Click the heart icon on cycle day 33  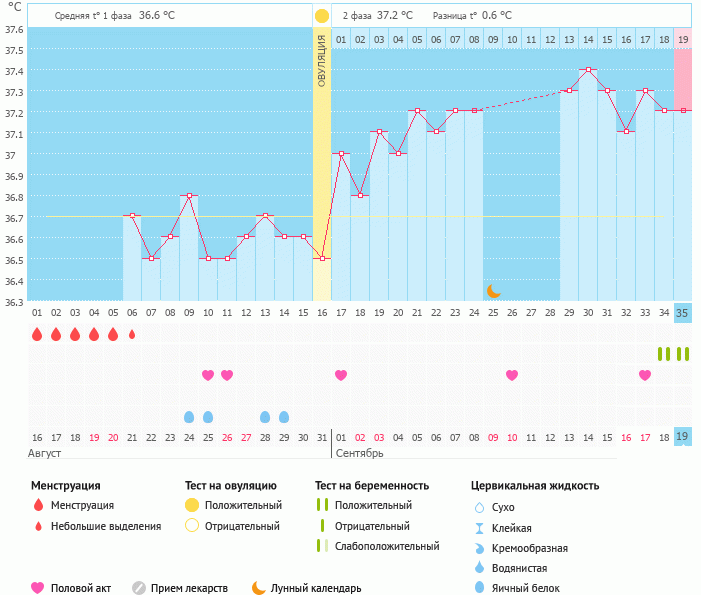(645, 375)
